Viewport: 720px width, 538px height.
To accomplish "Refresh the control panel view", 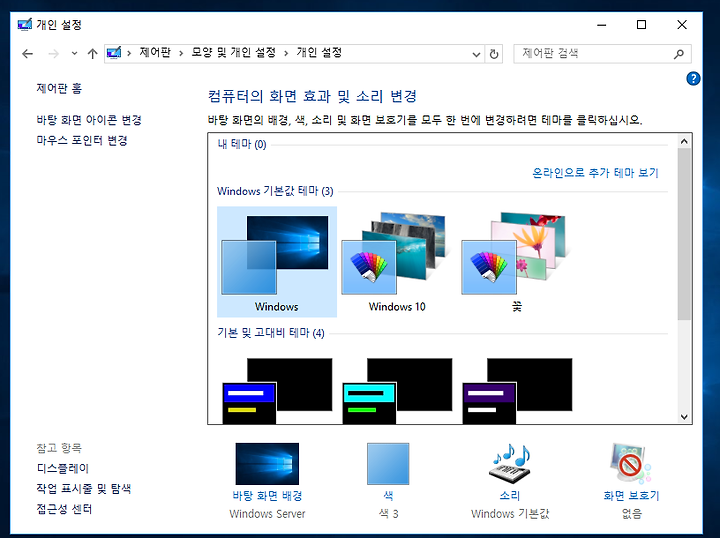I will click(494, 54).
